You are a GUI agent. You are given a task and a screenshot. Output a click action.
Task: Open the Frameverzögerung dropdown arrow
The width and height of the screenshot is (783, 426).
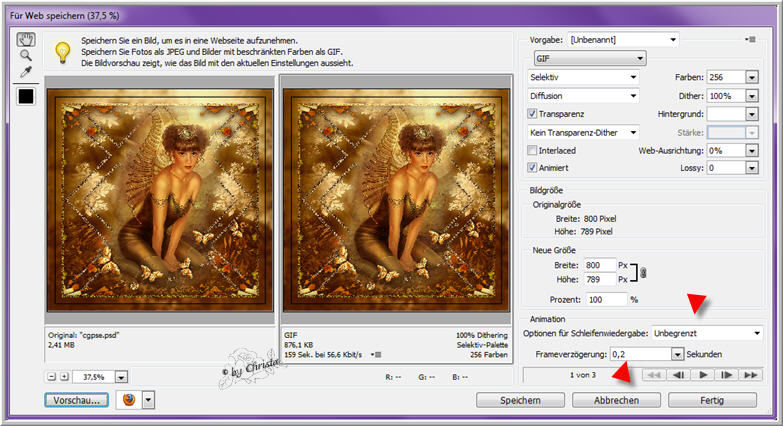tap(677, 354)
